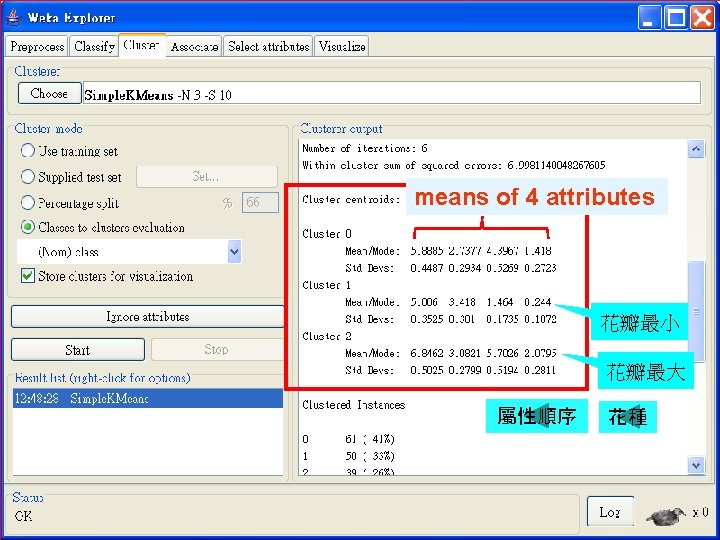Start the clustering run

tap(78, 350)
